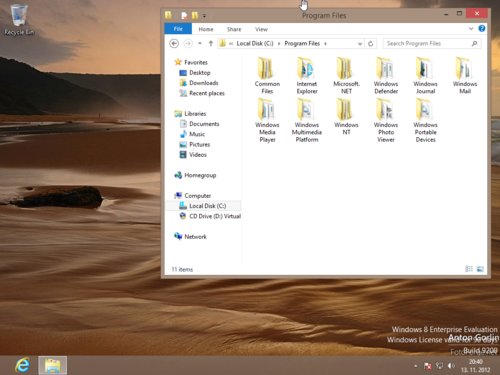The image size is (500, 375).
Task: Switch to large icons view layout
Action: tap(480, 269)
